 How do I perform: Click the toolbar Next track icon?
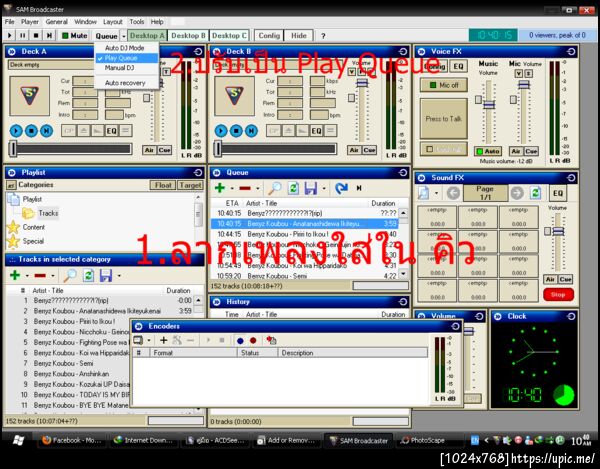(49, 36)
